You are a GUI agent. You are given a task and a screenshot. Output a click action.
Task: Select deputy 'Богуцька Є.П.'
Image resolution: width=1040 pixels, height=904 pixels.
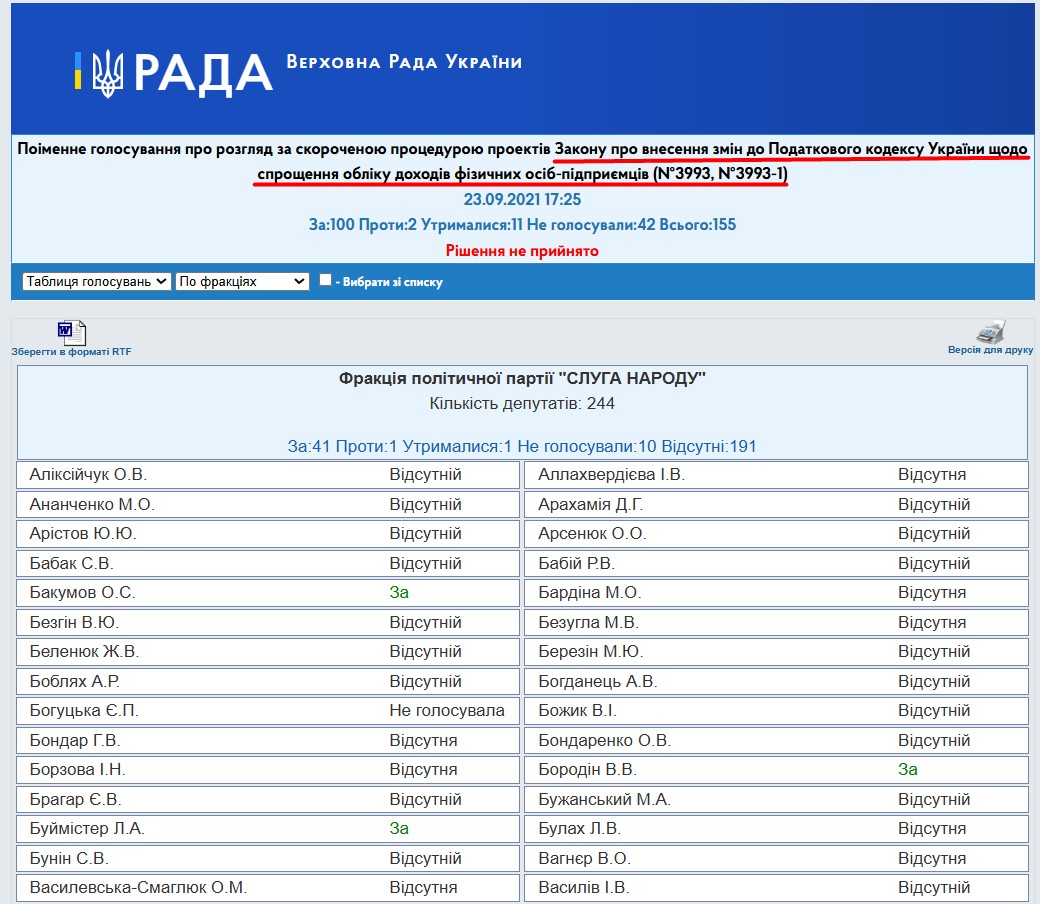(84, 711)
